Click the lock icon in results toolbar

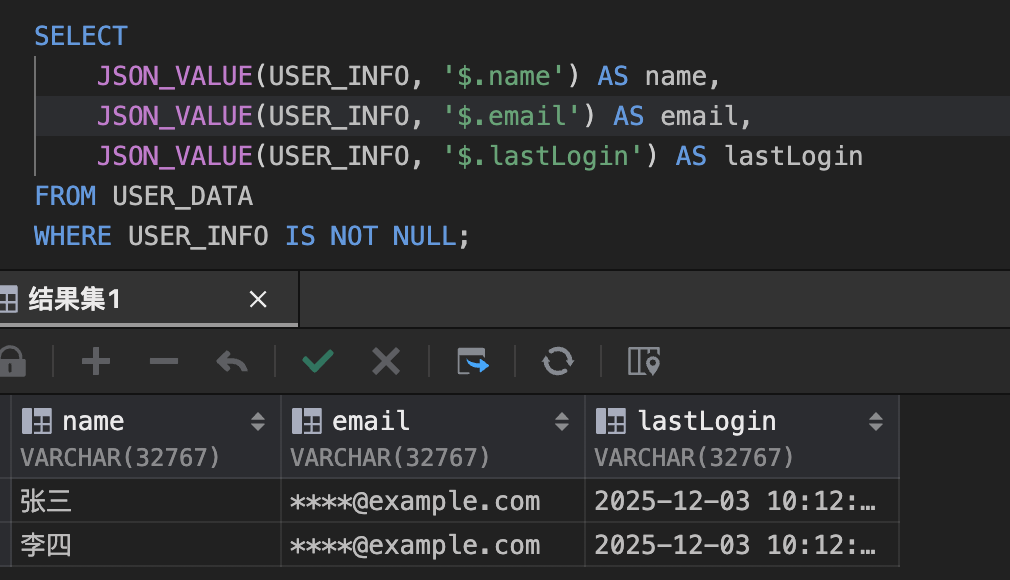[10, 361]
